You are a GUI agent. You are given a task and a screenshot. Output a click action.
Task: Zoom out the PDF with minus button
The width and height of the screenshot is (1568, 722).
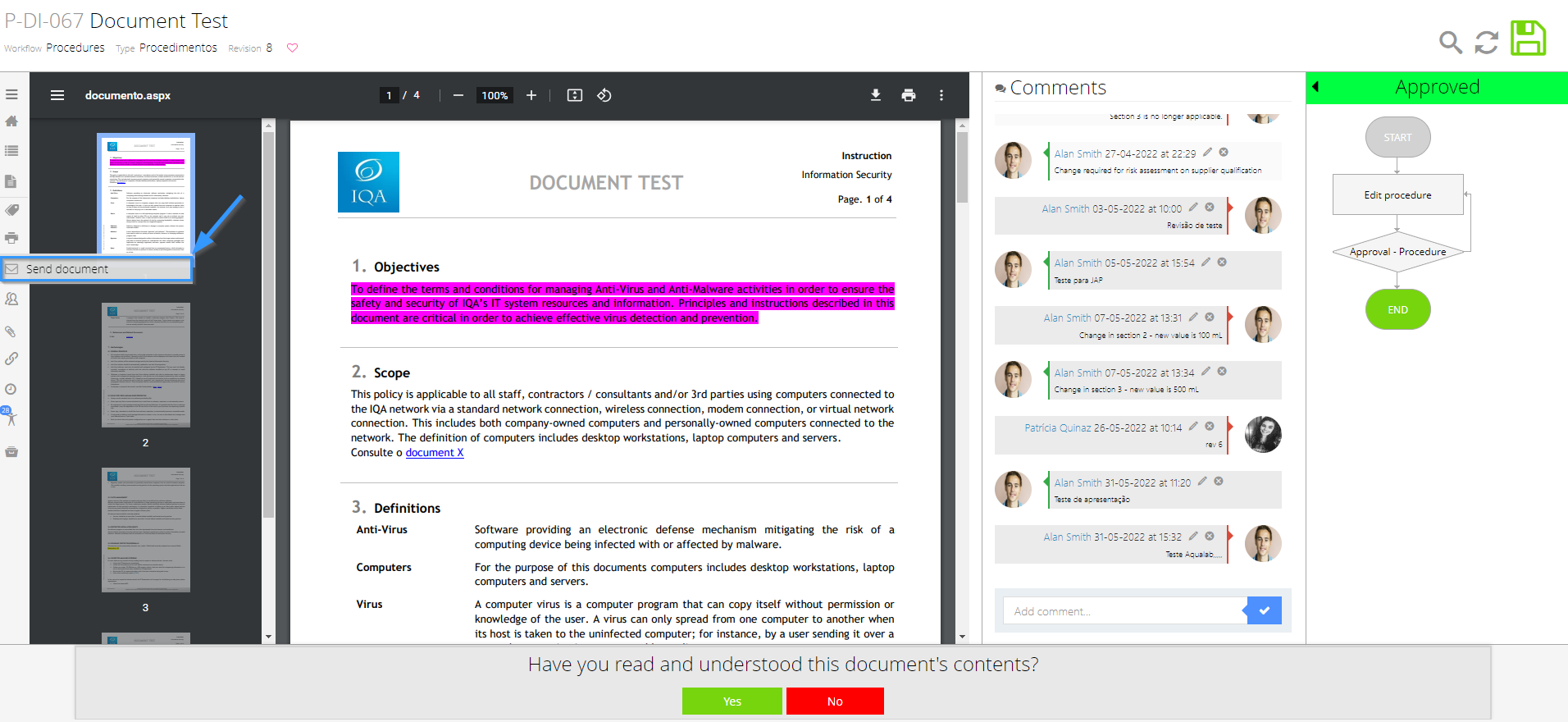pos(458,95)
